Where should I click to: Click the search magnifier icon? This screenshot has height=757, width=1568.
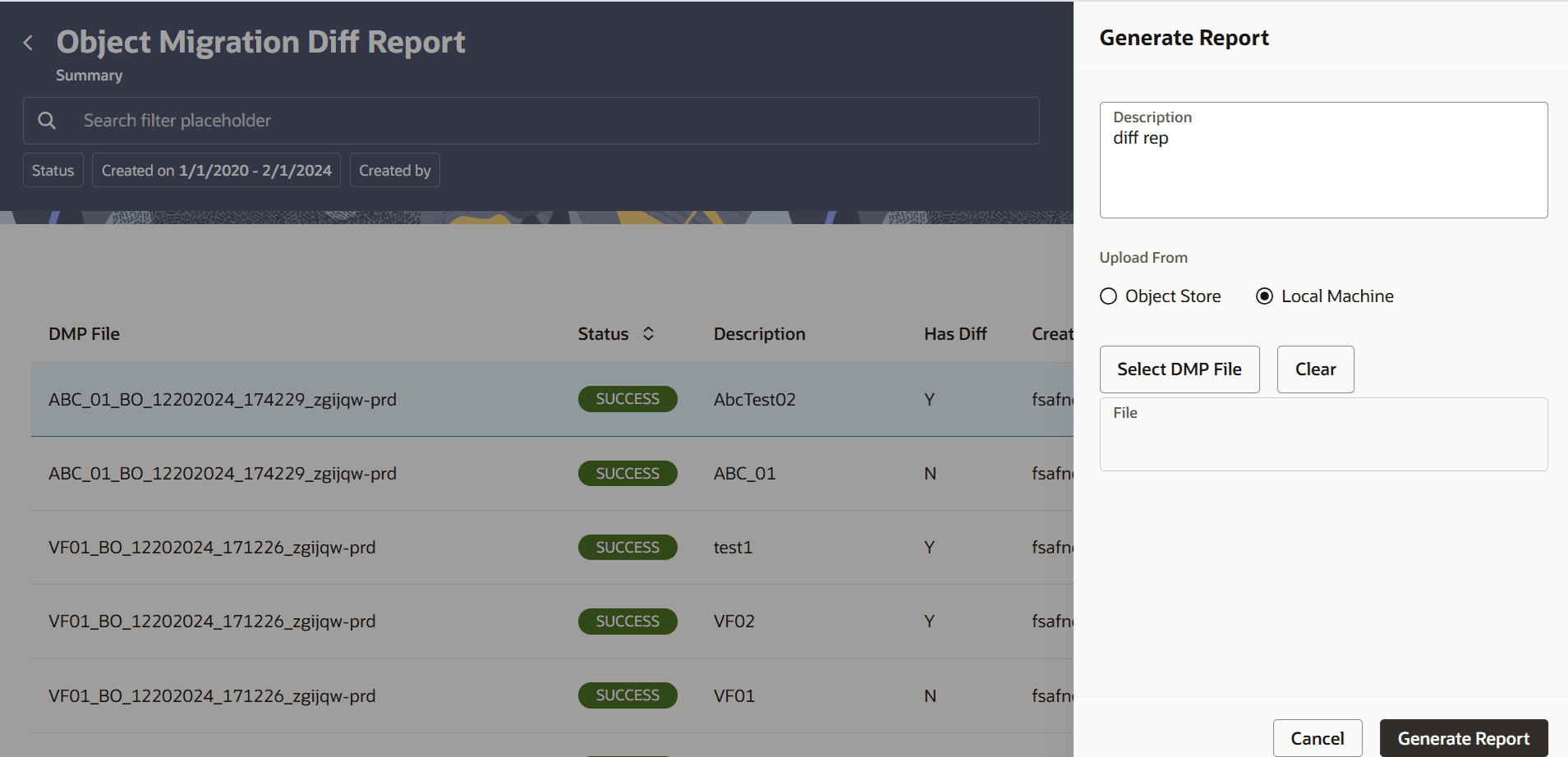(47, 120)
